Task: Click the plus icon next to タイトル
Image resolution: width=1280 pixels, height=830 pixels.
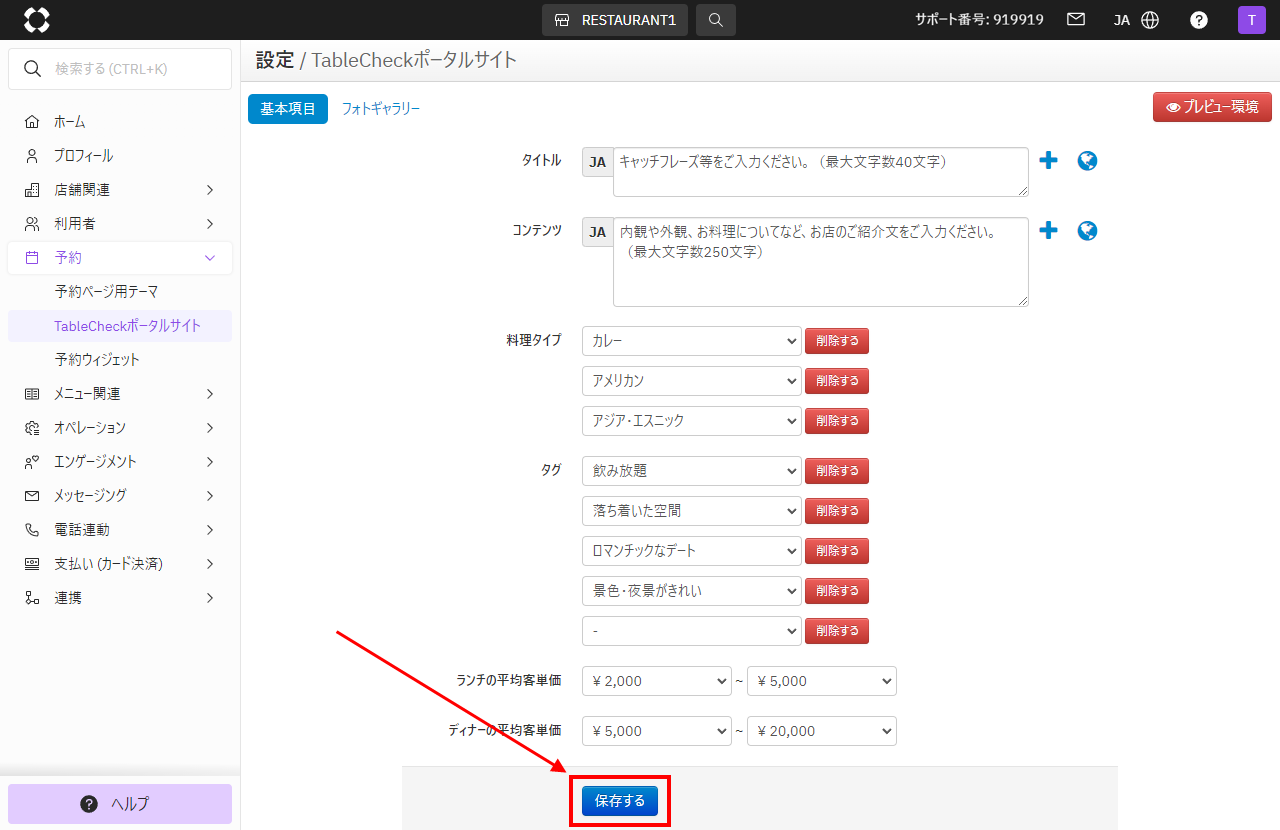Action: click(1048, 160)
